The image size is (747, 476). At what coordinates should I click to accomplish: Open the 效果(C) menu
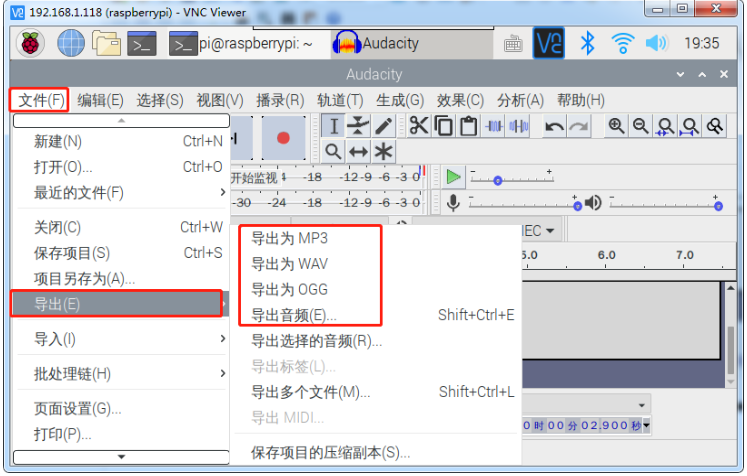tap(460, 100)
